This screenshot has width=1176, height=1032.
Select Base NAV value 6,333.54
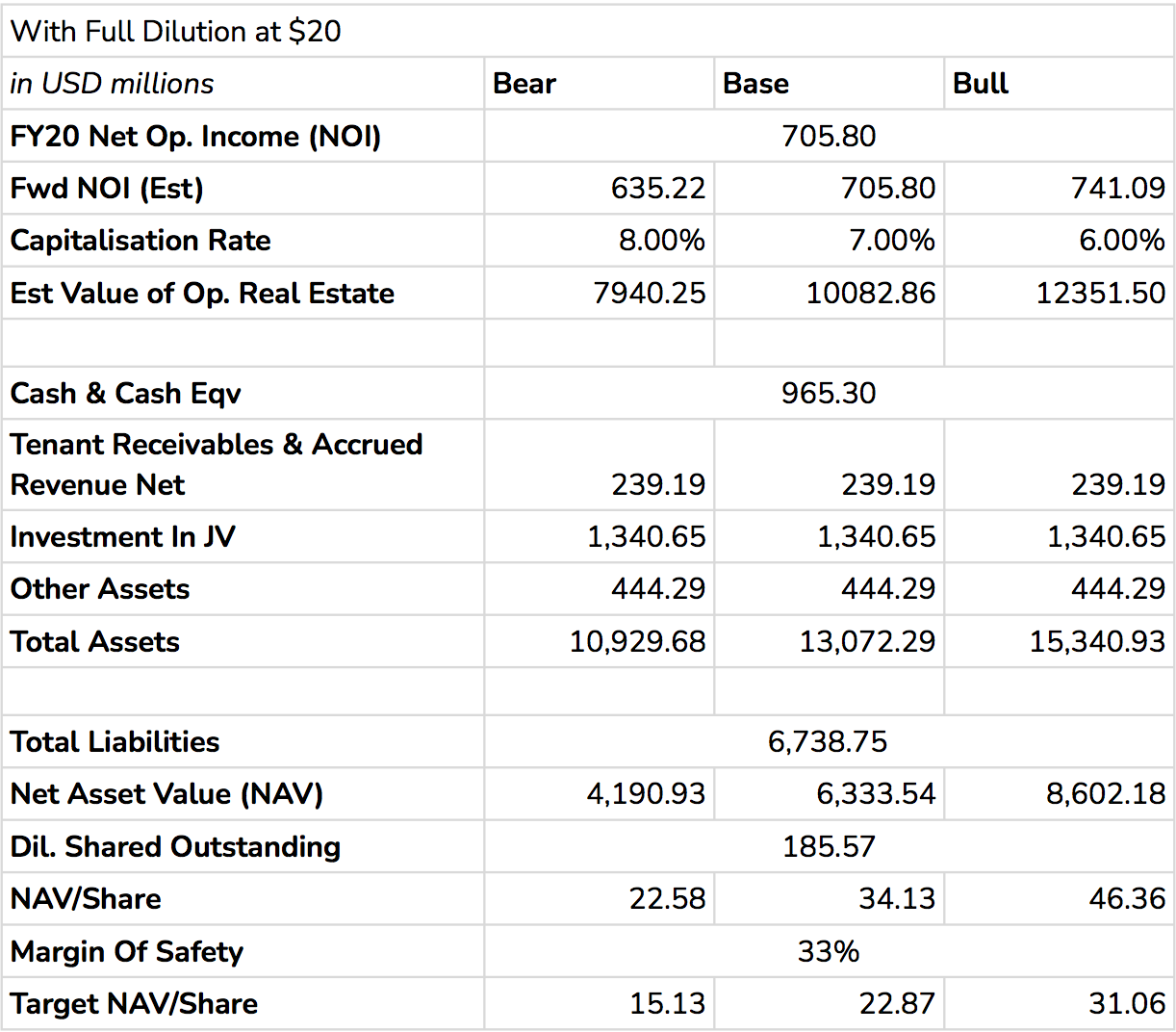coord(829,793)
